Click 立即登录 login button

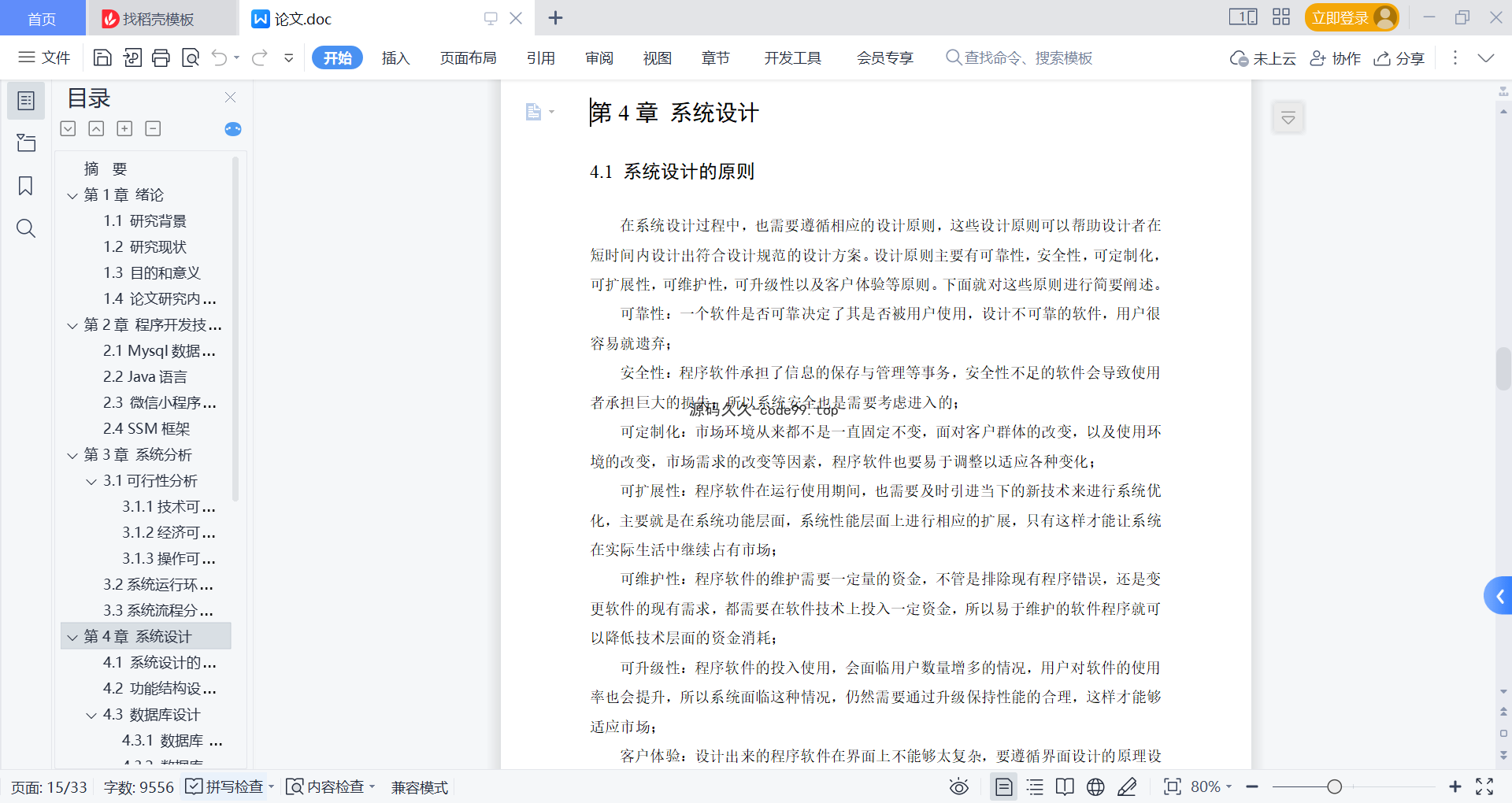[x=1351, y=17]
